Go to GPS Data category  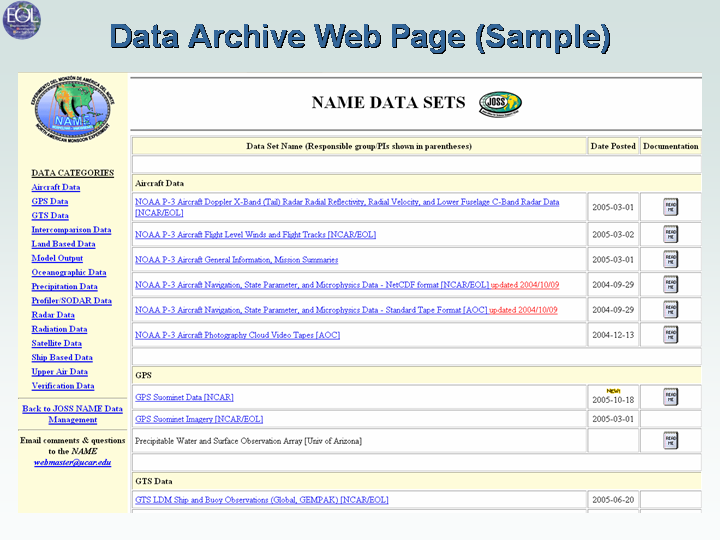point(50,202)
